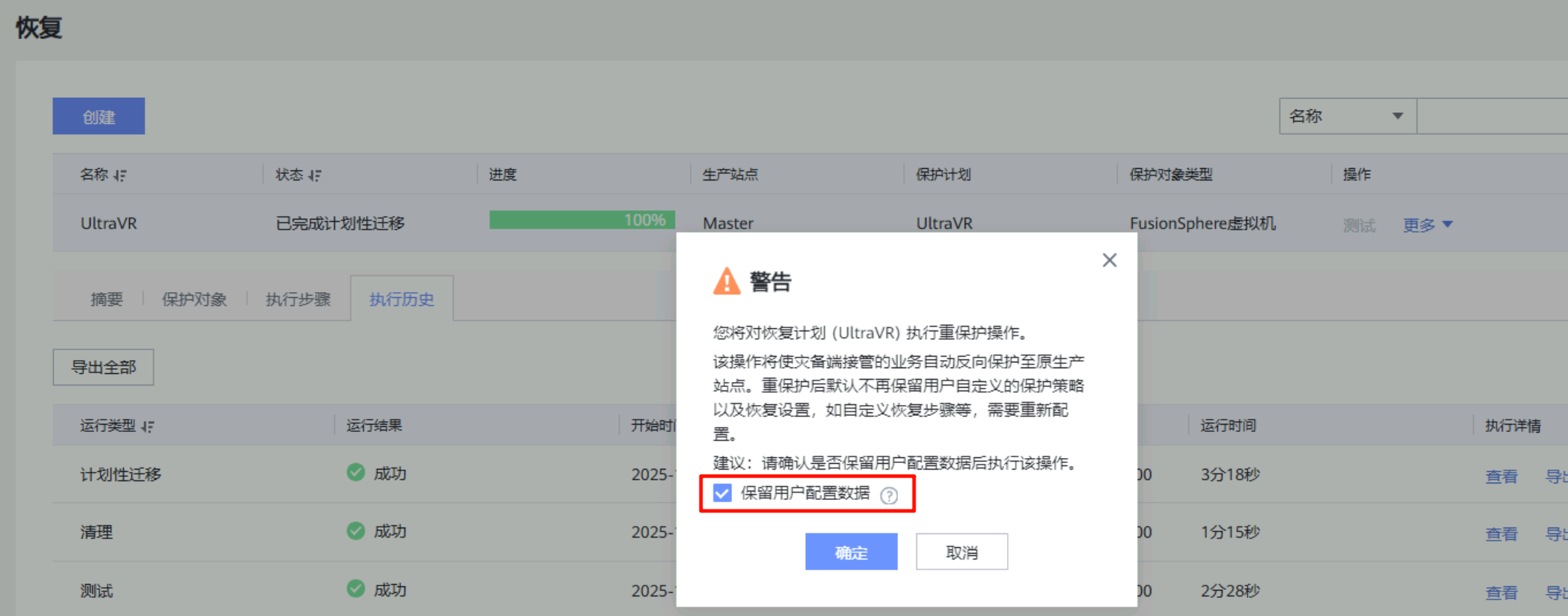Click the green success icon for 计划性迁移
The image size is (1568, 616).
[x=355, y=473]
